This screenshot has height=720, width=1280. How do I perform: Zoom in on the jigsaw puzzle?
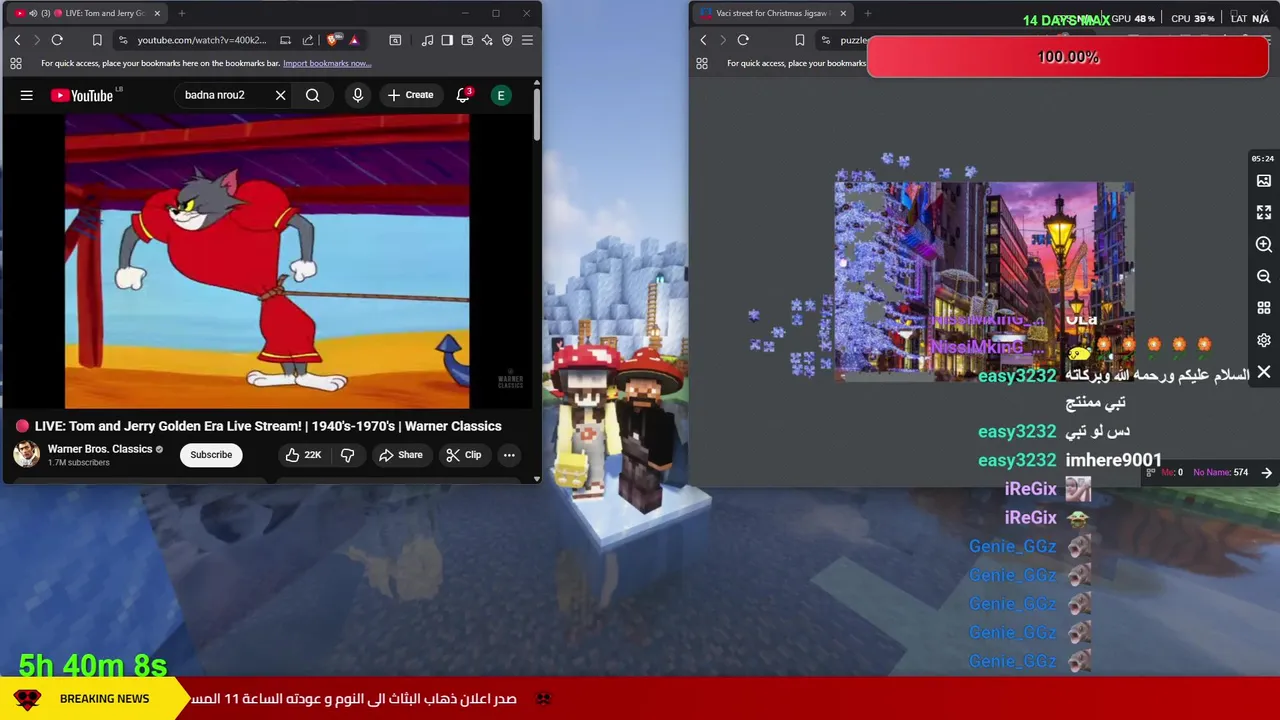(1264, 245)
